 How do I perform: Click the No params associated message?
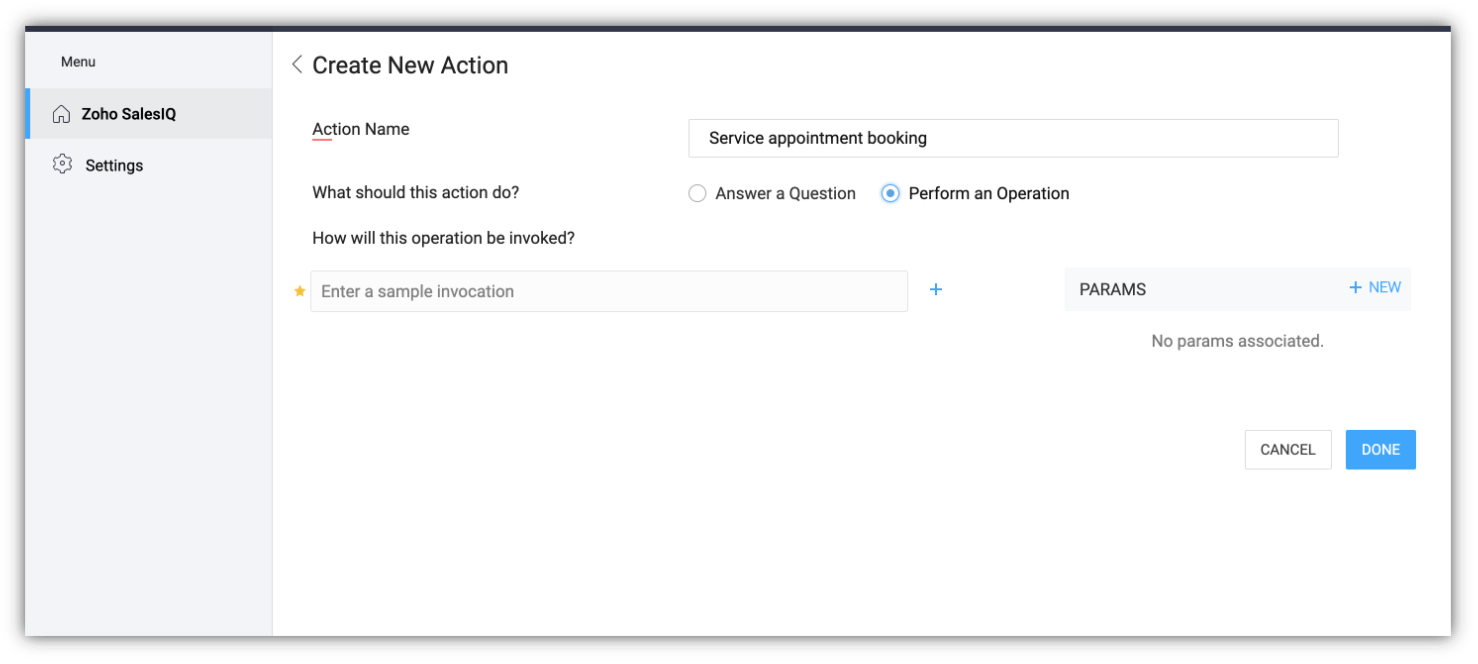click(x=1237, y=342)
